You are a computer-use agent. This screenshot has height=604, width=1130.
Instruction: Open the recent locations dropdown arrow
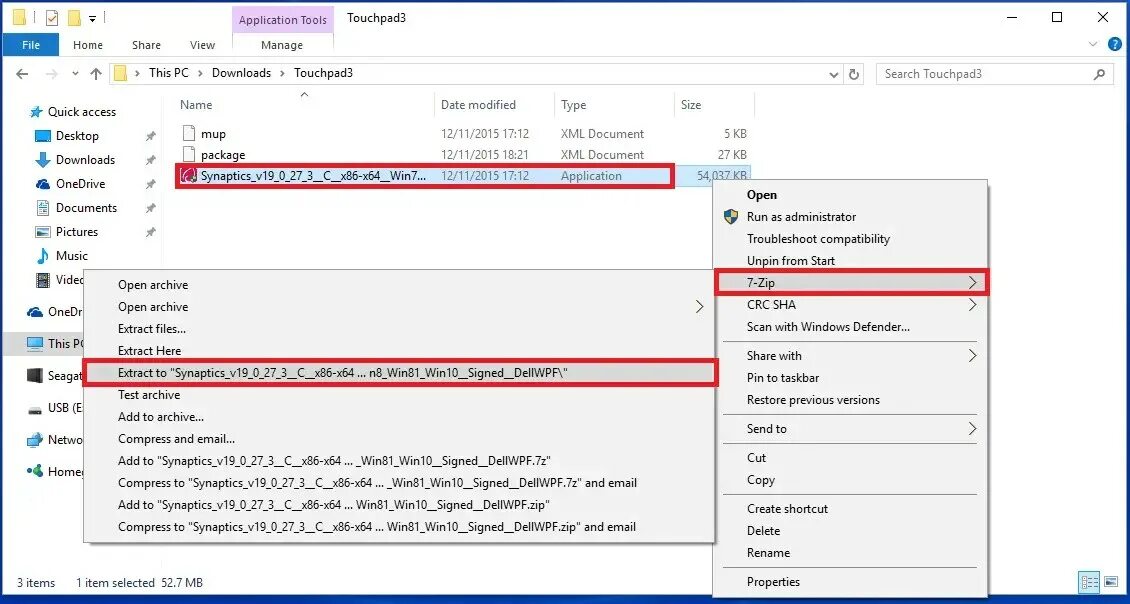(75, 74)
